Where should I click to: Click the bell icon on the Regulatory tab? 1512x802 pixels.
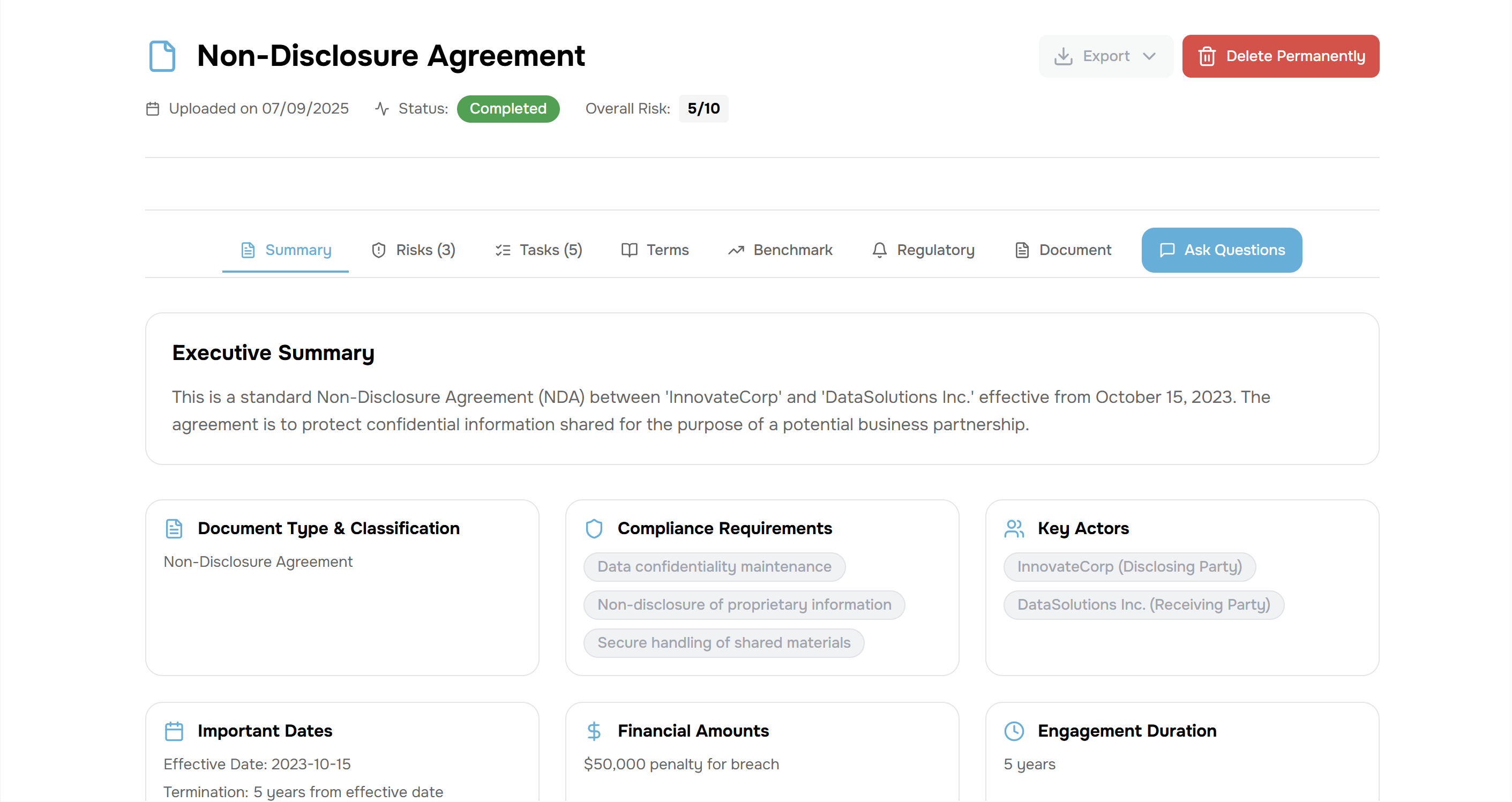879,250
